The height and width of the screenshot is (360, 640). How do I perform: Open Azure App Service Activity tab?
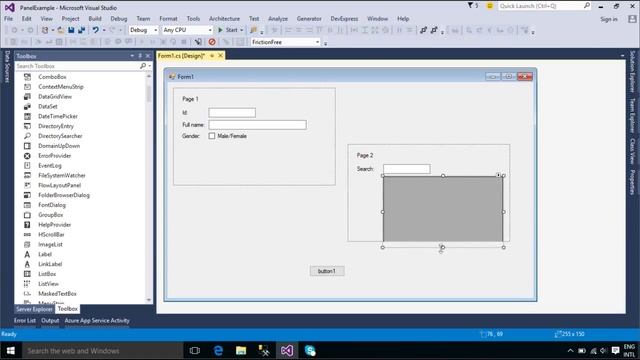click(97, 321)
